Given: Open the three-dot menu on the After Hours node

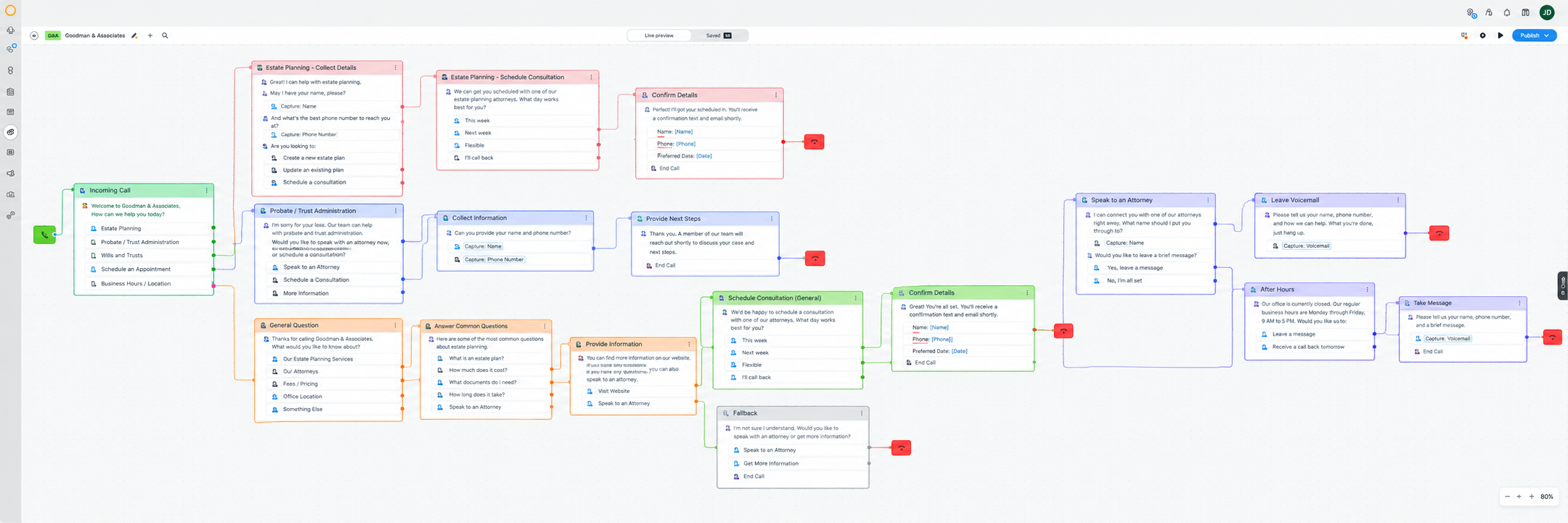Looking at the screenshot, I should click(x=1367, y=290).
